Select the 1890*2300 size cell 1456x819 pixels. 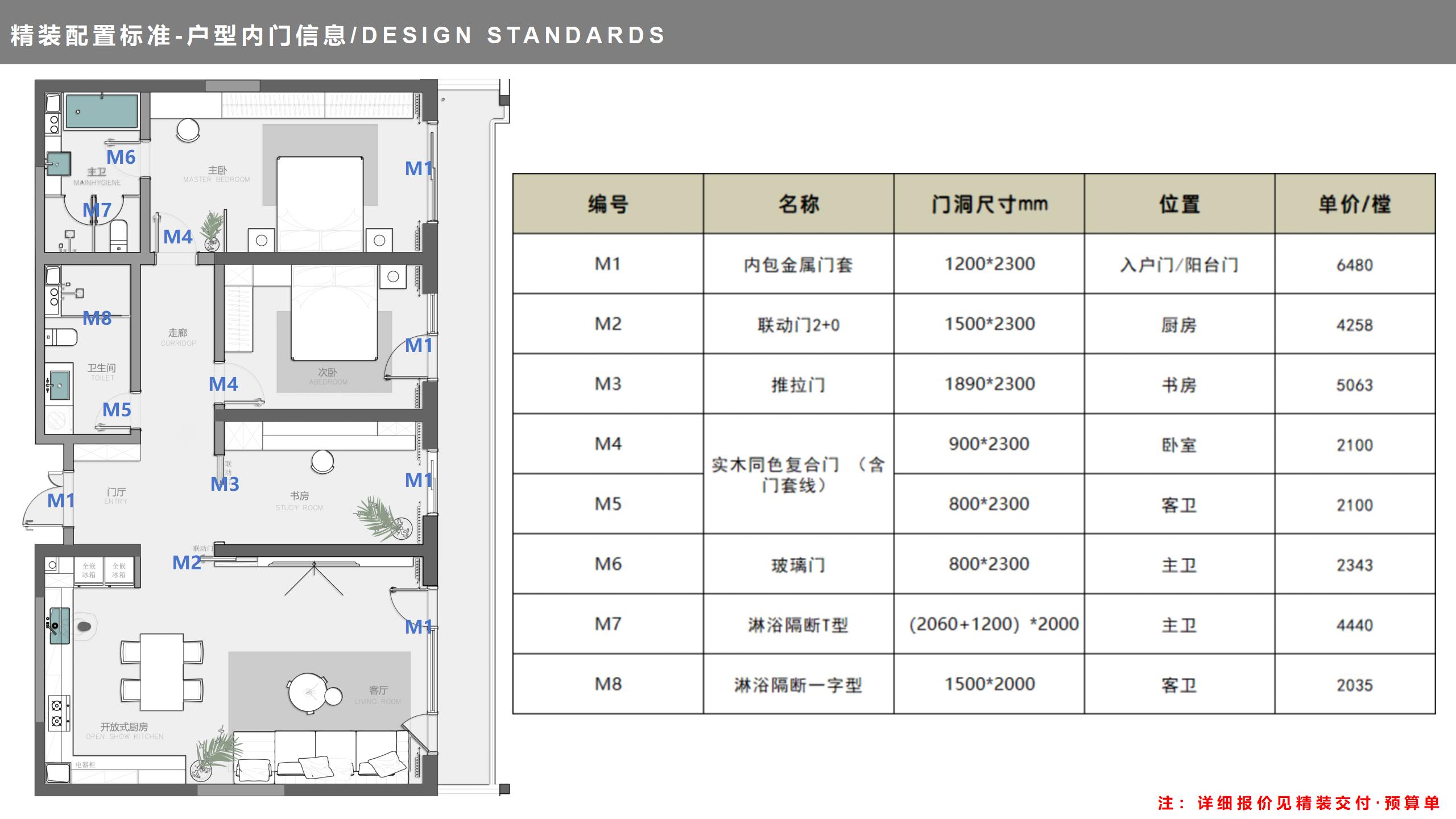tap(989, 384)
